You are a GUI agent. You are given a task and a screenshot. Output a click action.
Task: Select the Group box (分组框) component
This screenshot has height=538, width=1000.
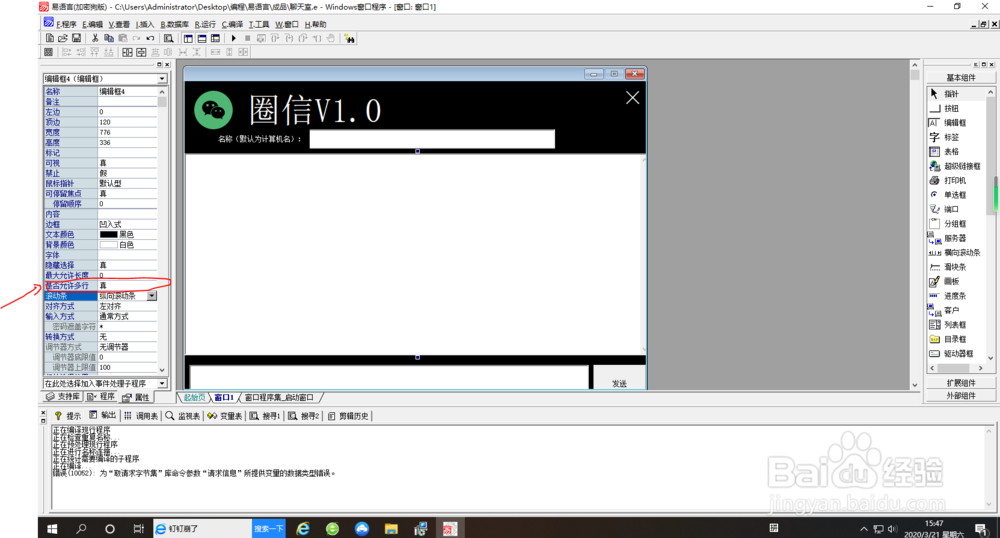(957, 224)
